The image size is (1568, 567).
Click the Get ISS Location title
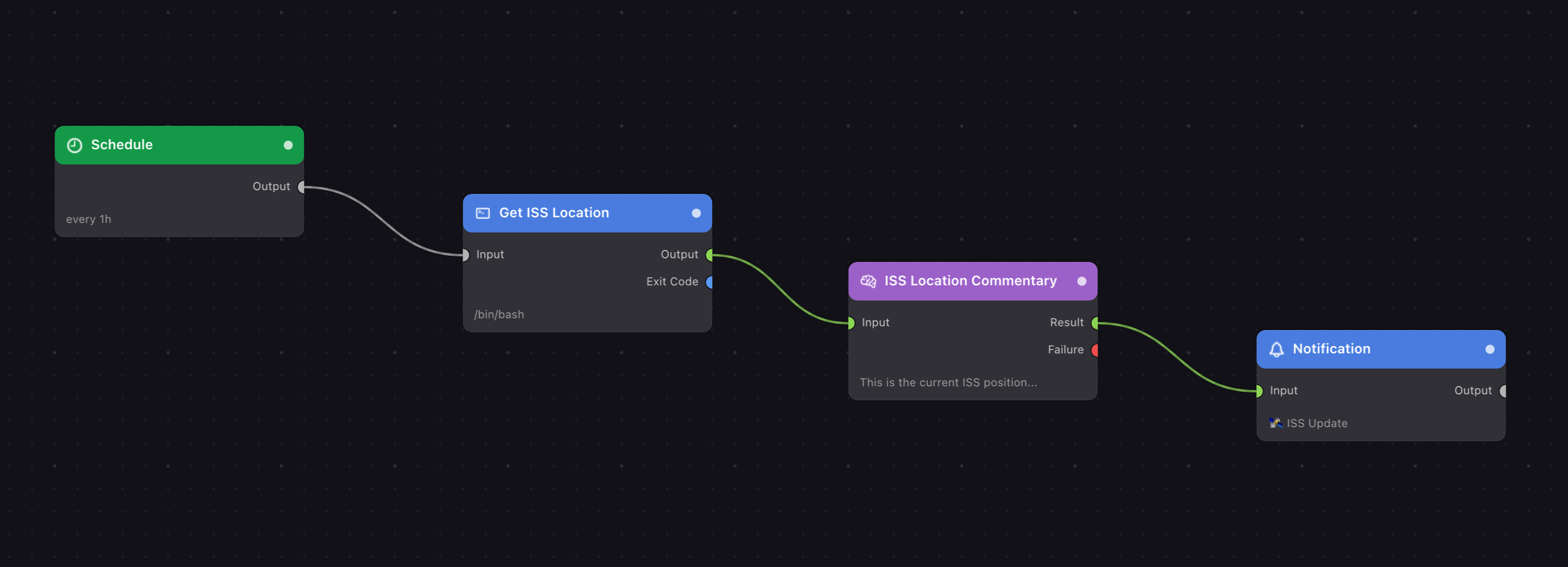554,213
